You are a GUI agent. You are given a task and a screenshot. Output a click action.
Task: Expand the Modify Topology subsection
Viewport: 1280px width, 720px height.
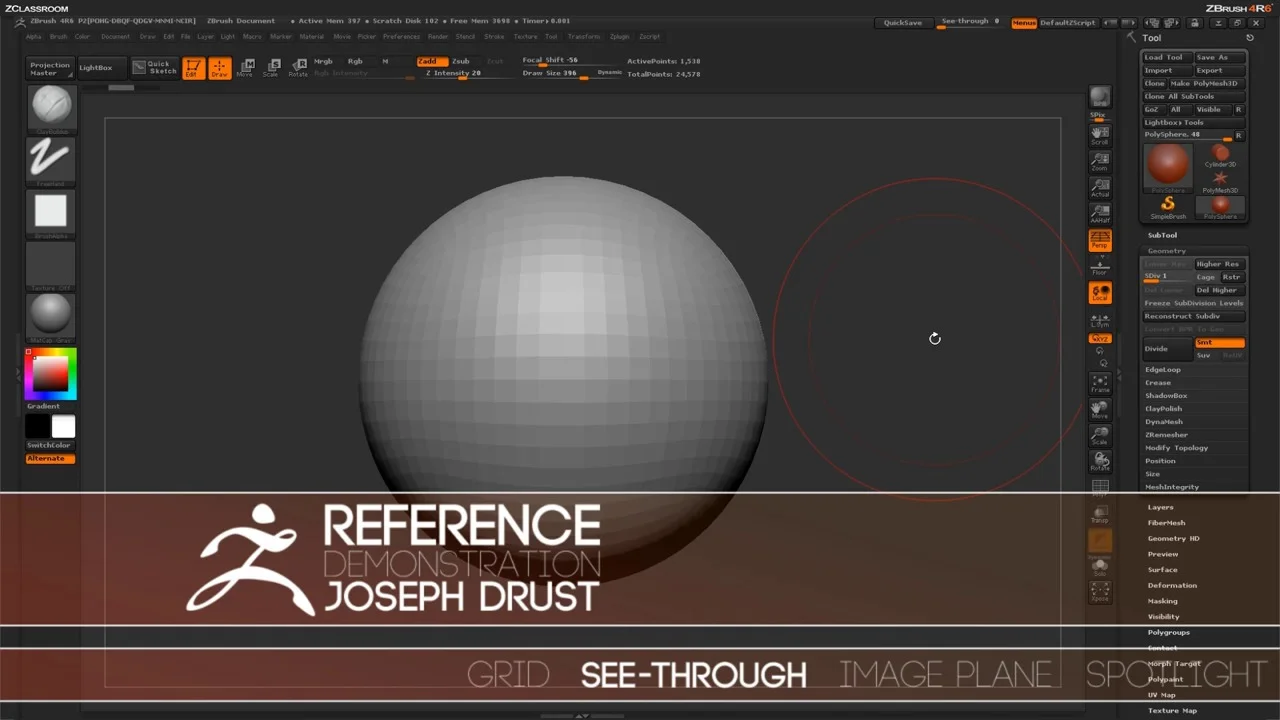1176,448
